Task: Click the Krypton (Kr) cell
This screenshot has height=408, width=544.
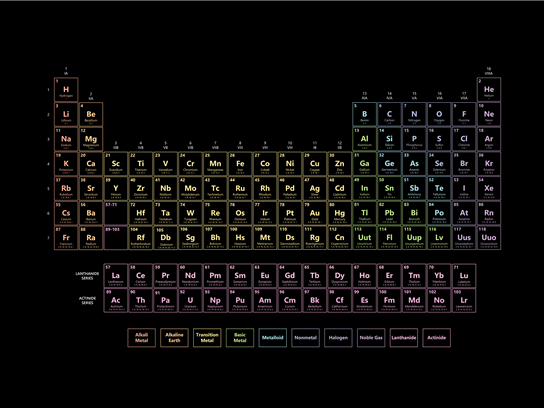Action: pyautogui.click(x=489, y=164)
